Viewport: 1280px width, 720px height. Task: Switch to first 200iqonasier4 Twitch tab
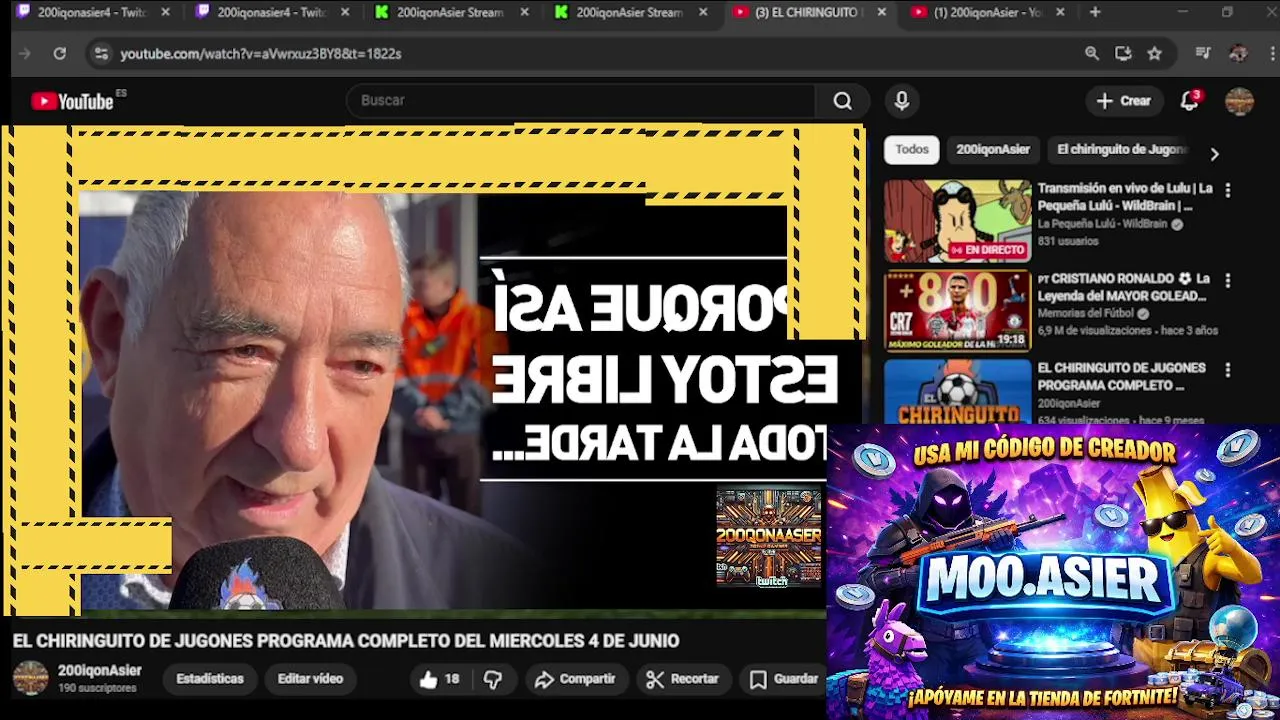[92, 12]
